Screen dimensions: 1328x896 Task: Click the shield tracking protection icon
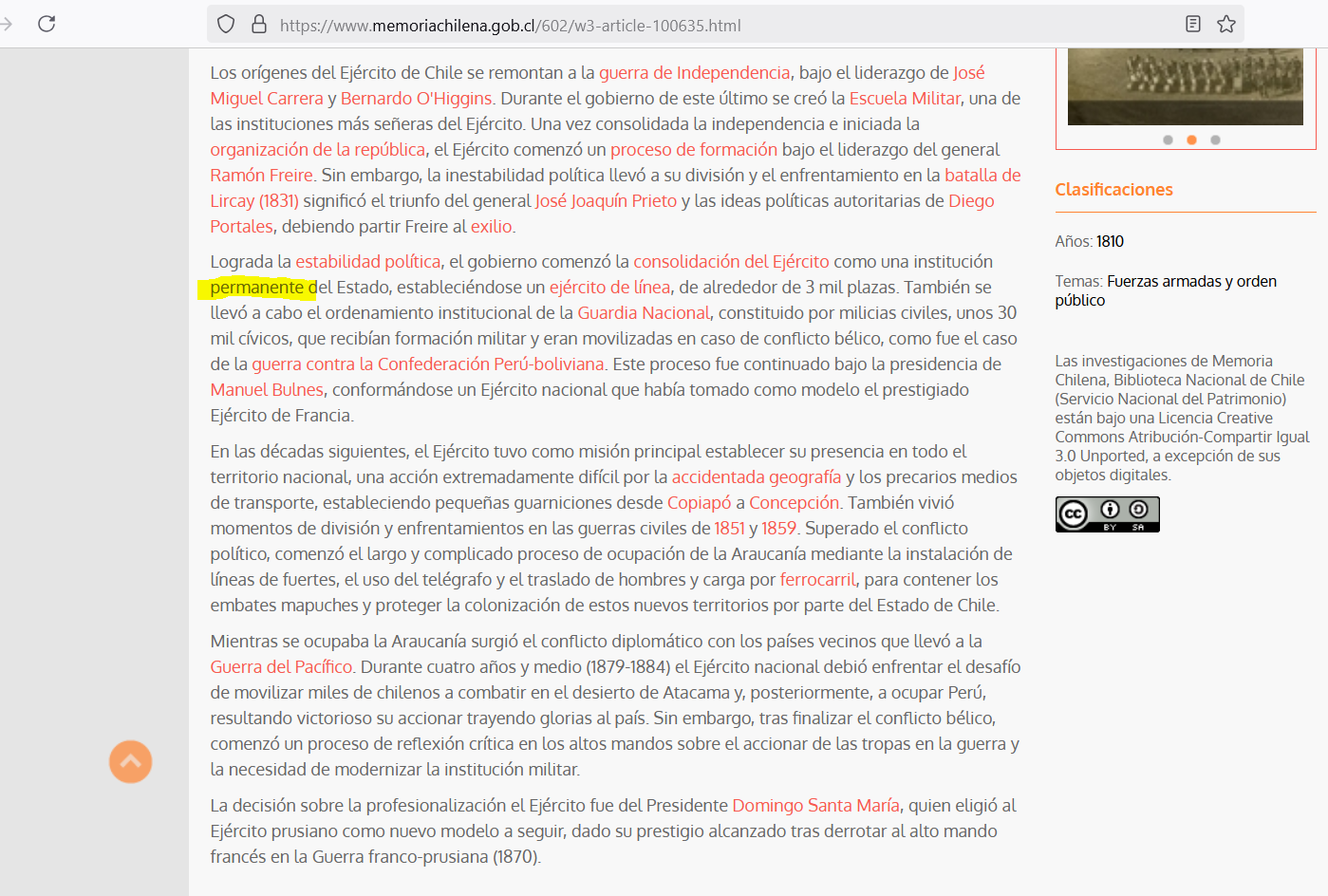coord(226,24)
